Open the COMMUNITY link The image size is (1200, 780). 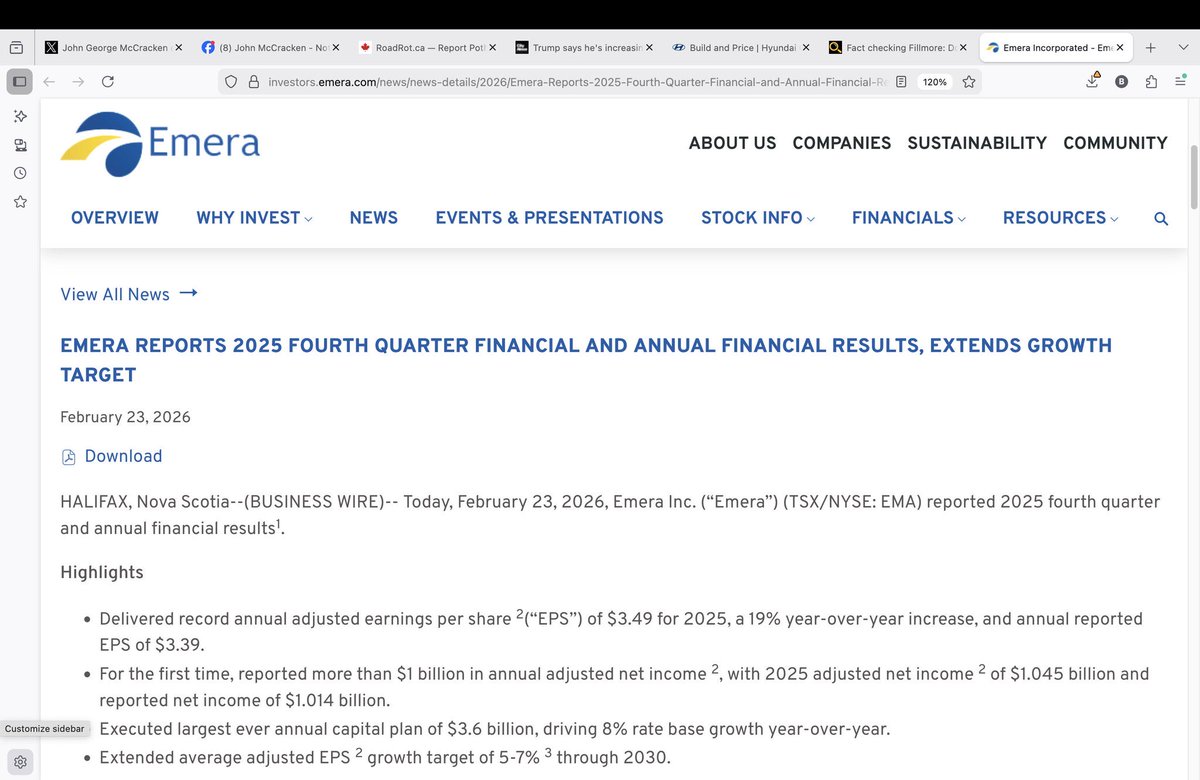[1115, 143]
